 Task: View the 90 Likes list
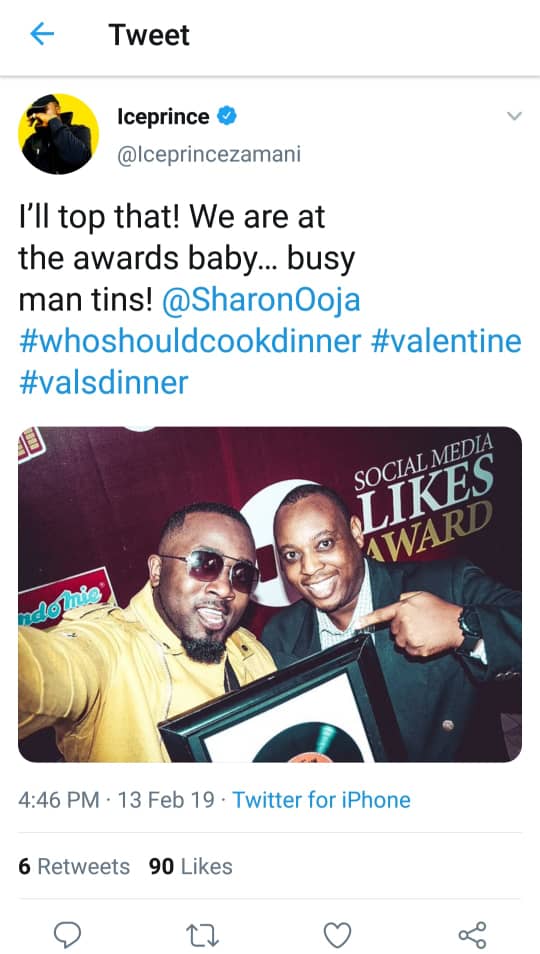[x=190, y=866]
